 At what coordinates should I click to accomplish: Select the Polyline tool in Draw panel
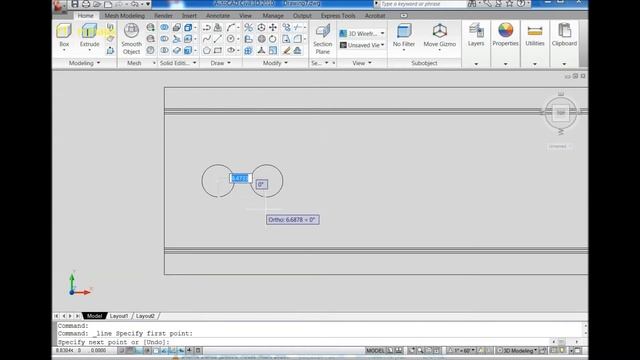[x=207, y=27]
